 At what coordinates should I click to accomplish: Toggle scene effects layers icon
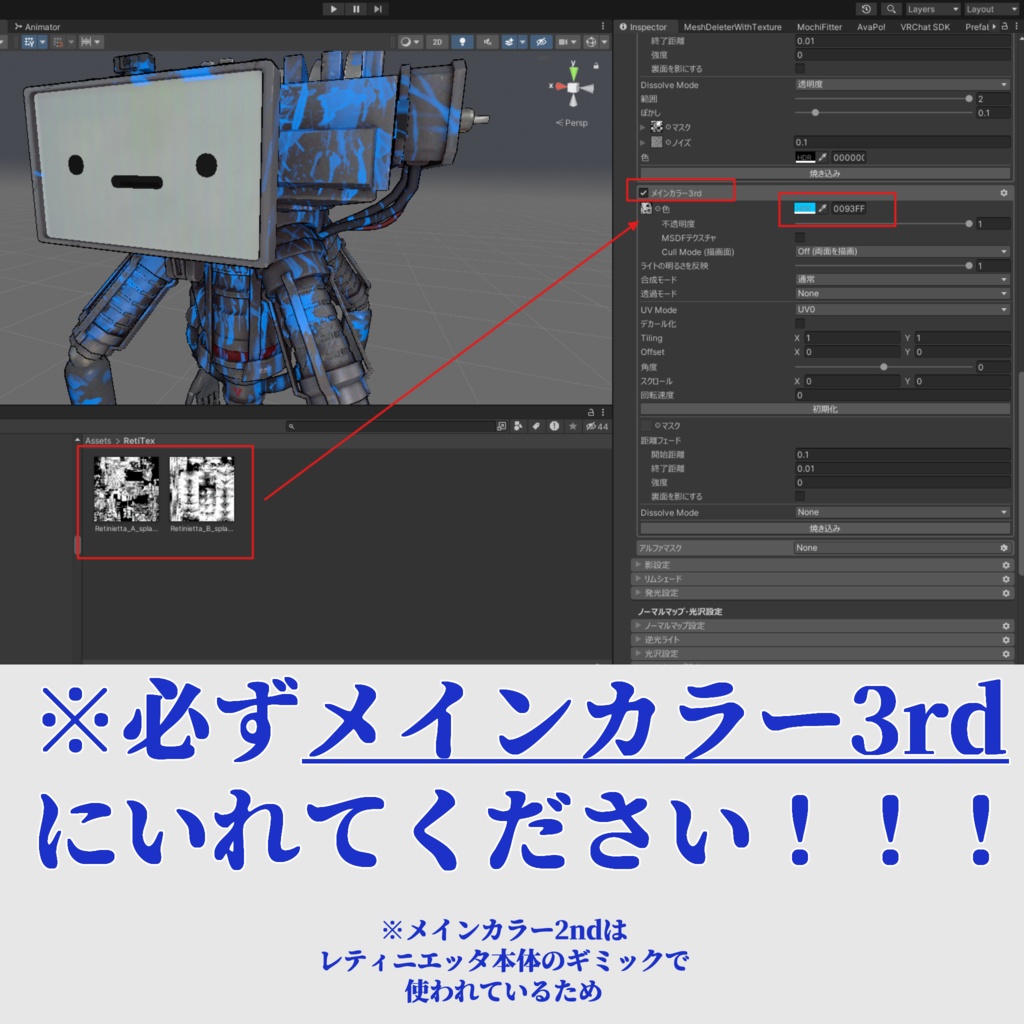pos(509,42)
